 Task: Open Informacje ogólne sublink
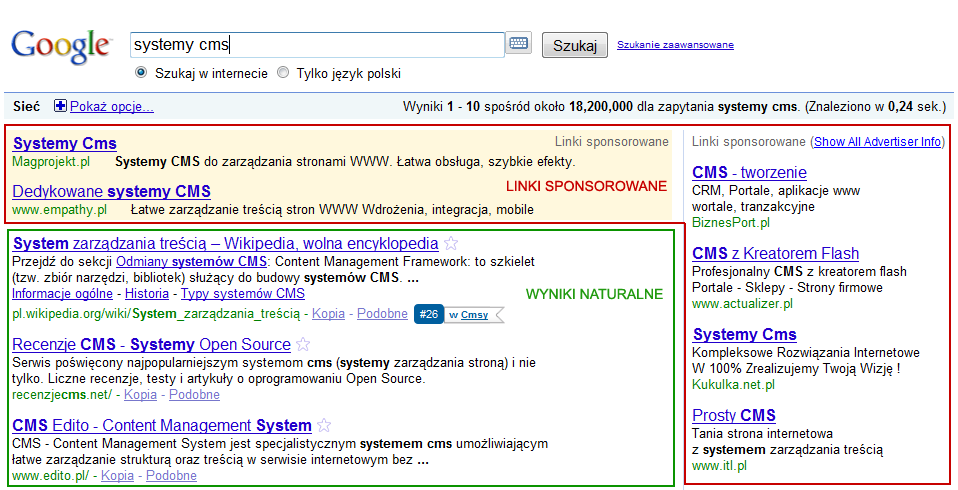tap(62, 294)
